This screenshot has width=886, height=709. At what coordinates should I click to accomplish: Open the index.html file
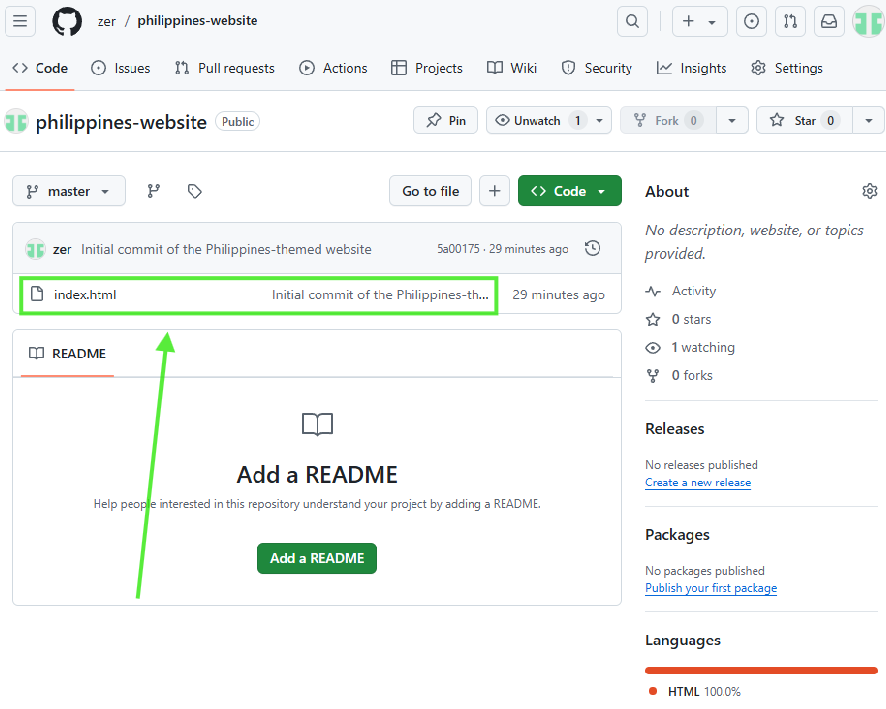[x=85, y=295]
